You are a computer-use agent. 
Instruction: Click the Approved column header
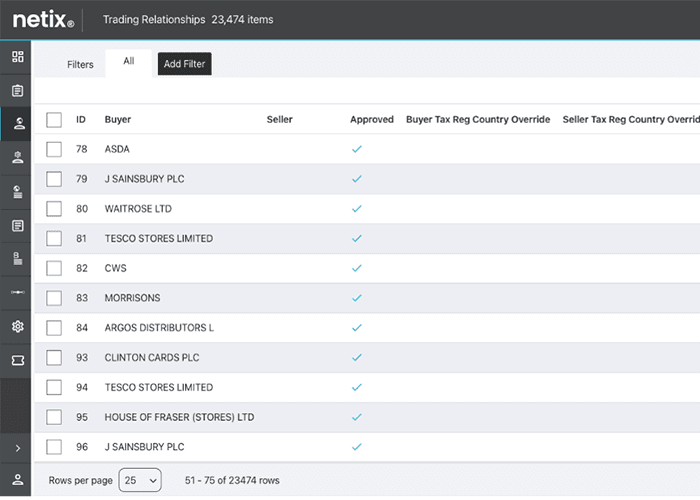371,120
